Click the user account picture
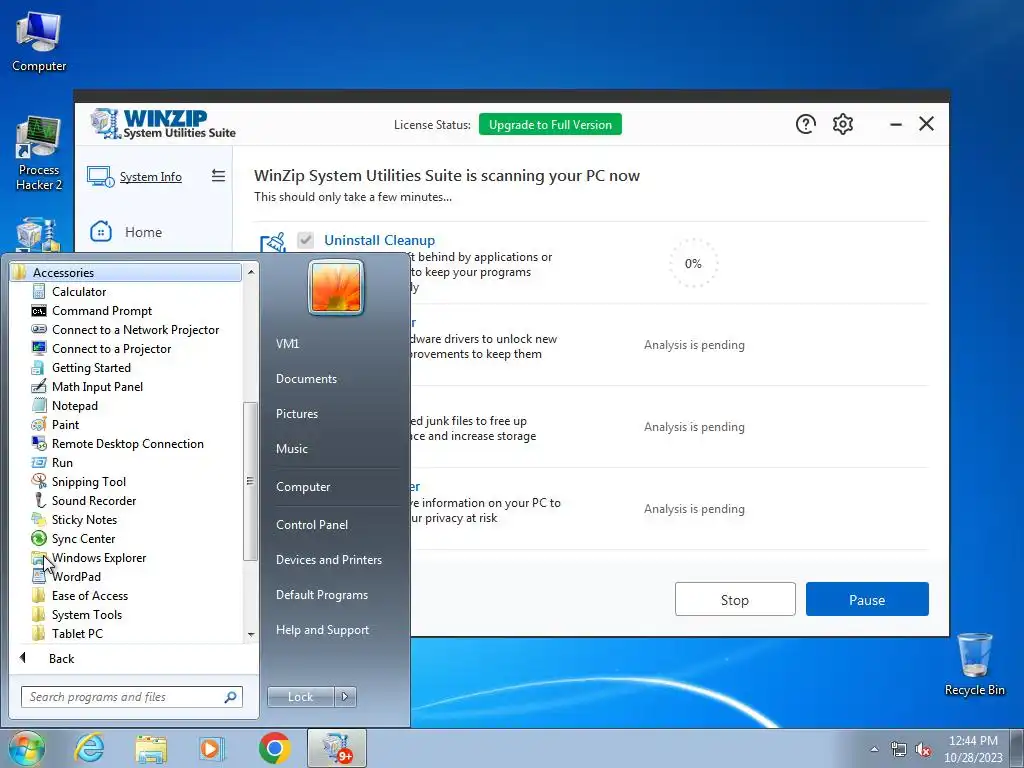This screenshot has height=768, width=1024. click(x=336, y=287)
